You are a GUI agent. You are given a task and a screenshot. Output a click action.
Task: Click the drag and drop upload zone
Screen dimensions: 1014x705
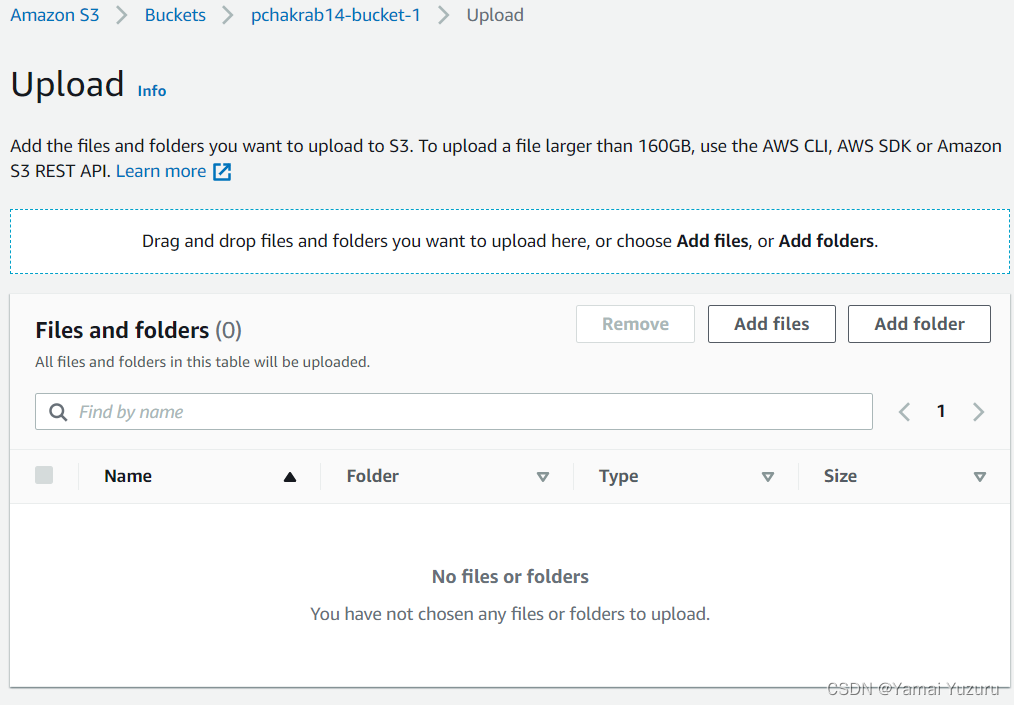(510, 241)
